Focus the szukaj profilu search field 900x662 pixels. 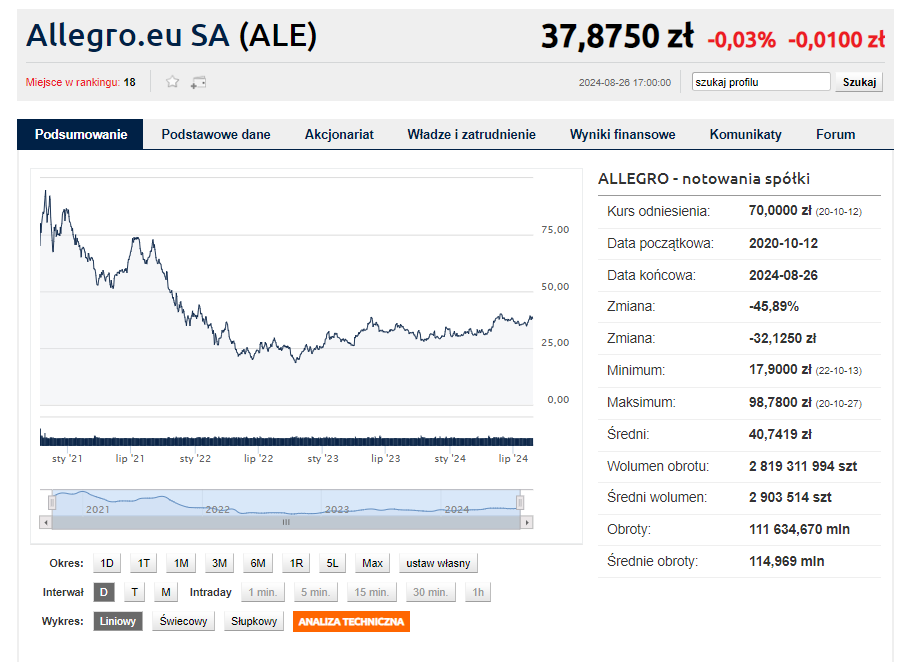pyautogui.click(x=761, y=82)
